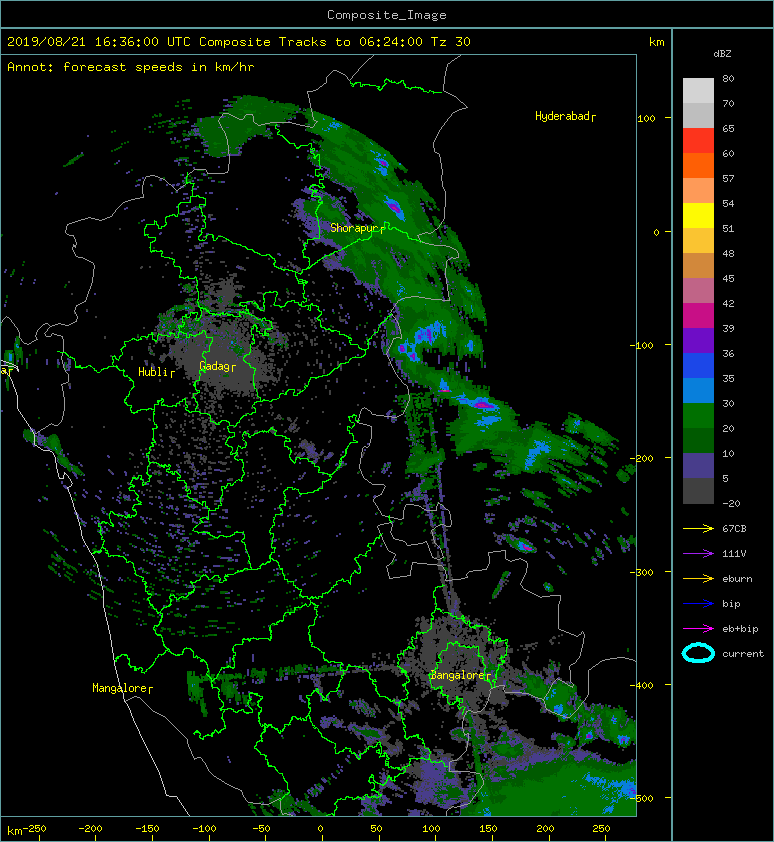Image resolution: width=774 pixels, height=842 pixels.
Task: Click the eb+bip magenta arrow legend icon
Action: click(698, 628)
